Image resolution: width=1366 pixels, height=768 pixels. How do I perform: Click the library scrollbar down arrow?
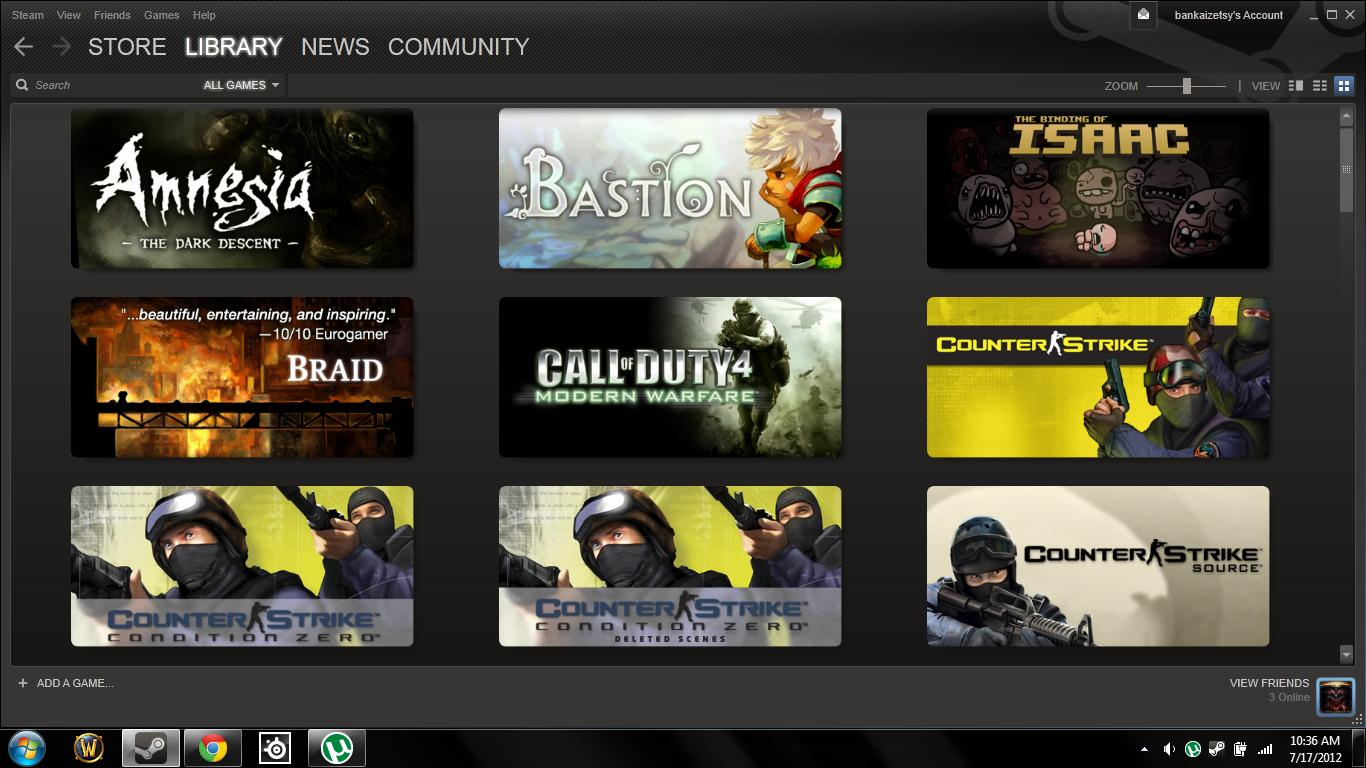pyautogui.click(x=1346, y=654)
